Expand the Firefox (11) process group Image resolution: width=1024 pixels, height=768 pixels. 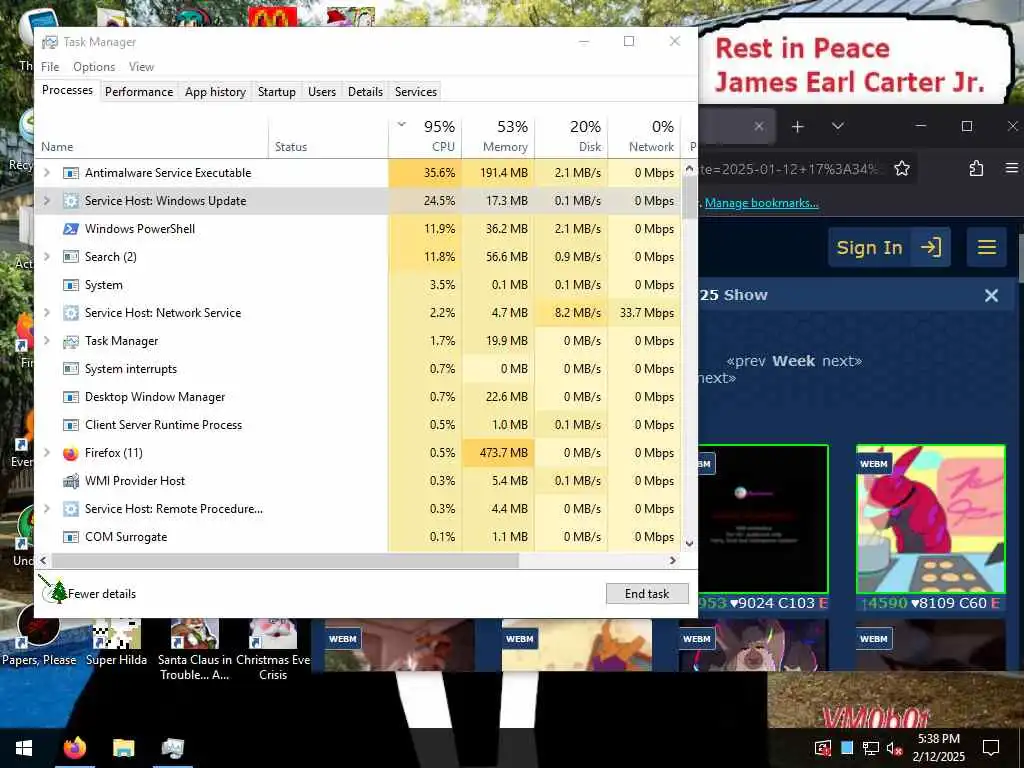tap(46, 453)
